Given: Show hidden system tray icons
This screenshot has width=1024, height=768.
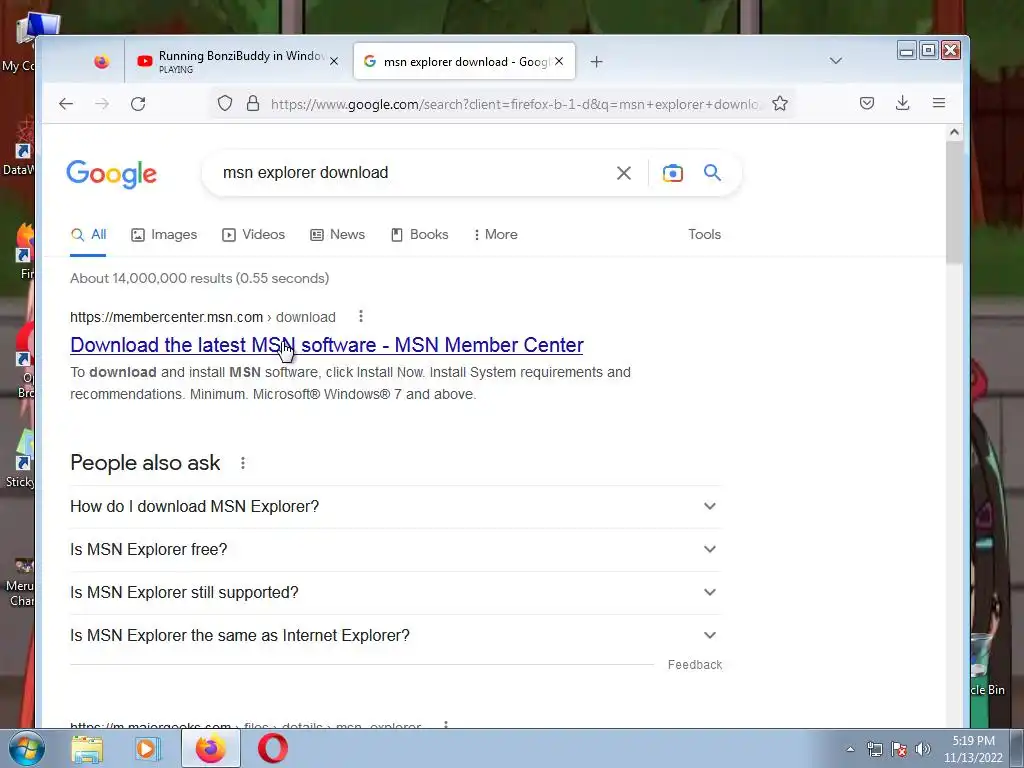Looking at the screenshot, I should (x=850, y=749).
